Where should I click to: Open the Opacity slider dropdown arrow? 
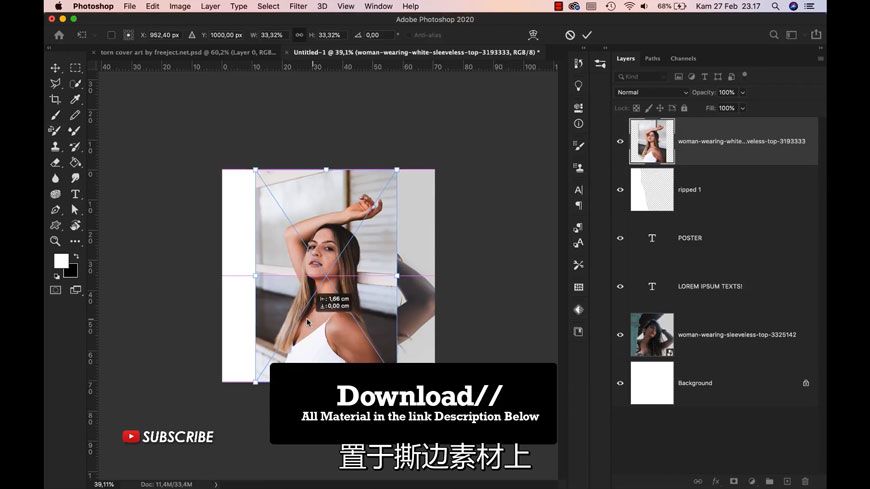pos(742,93)
